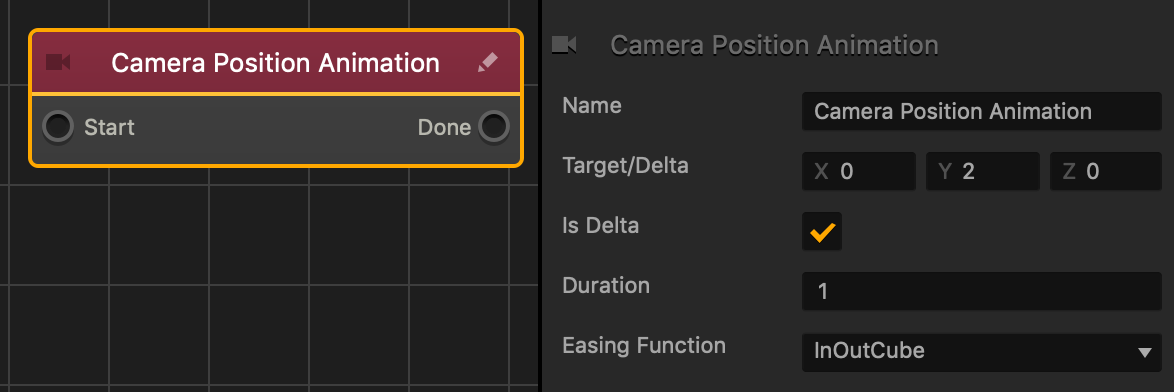Focus the X target value field

tap(859, 171)
